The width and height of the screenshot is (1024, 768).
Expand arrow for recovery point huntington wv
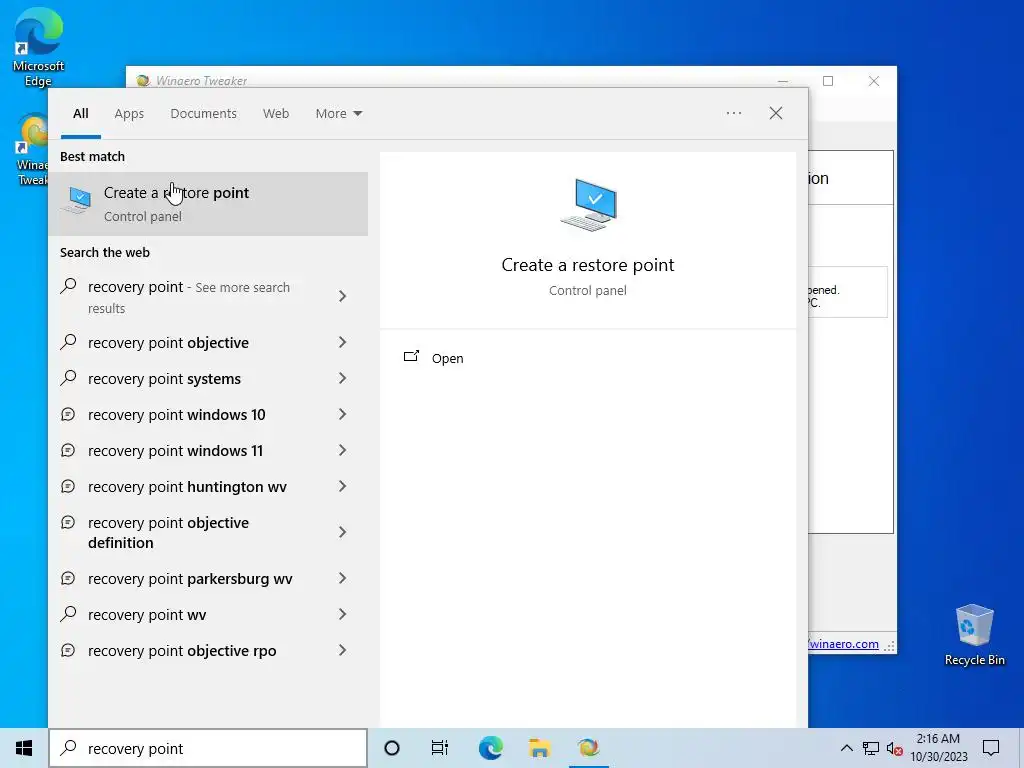pyautogui.click(x=342, y=486)
